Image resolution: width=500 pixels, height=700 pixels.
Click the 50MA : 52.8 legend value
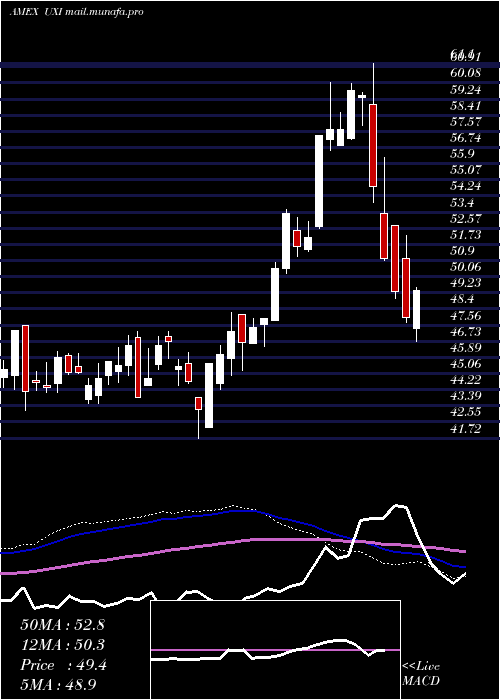pyautogui.click(x=62, y=625)
